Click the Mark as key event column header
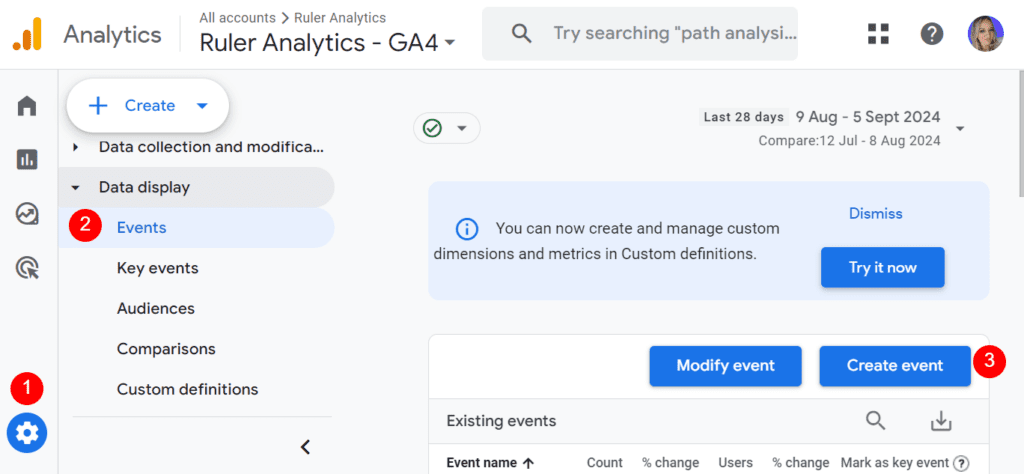The width and height of the screenshot is (1024, 474). (895, 463)
